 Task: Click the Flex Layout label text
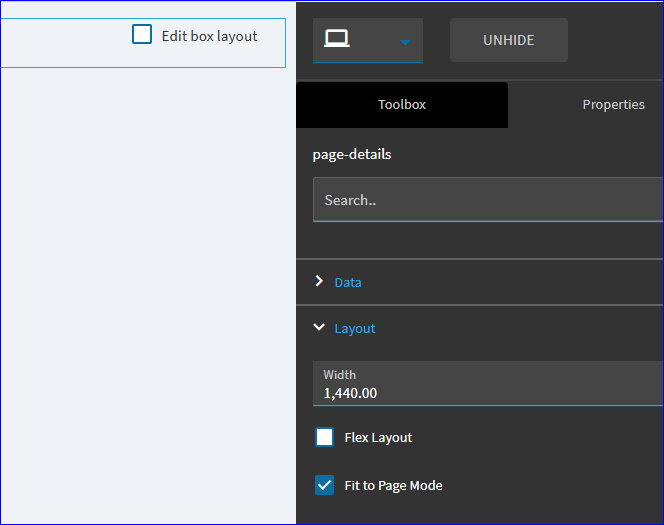click(x=378, y=437)
